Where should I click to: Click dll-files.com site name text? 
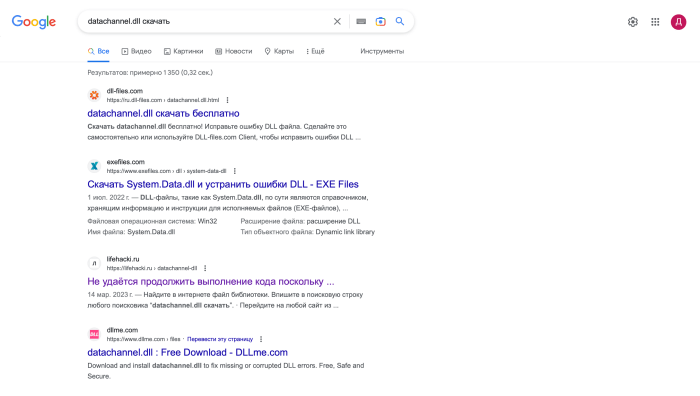pos(125,91)
